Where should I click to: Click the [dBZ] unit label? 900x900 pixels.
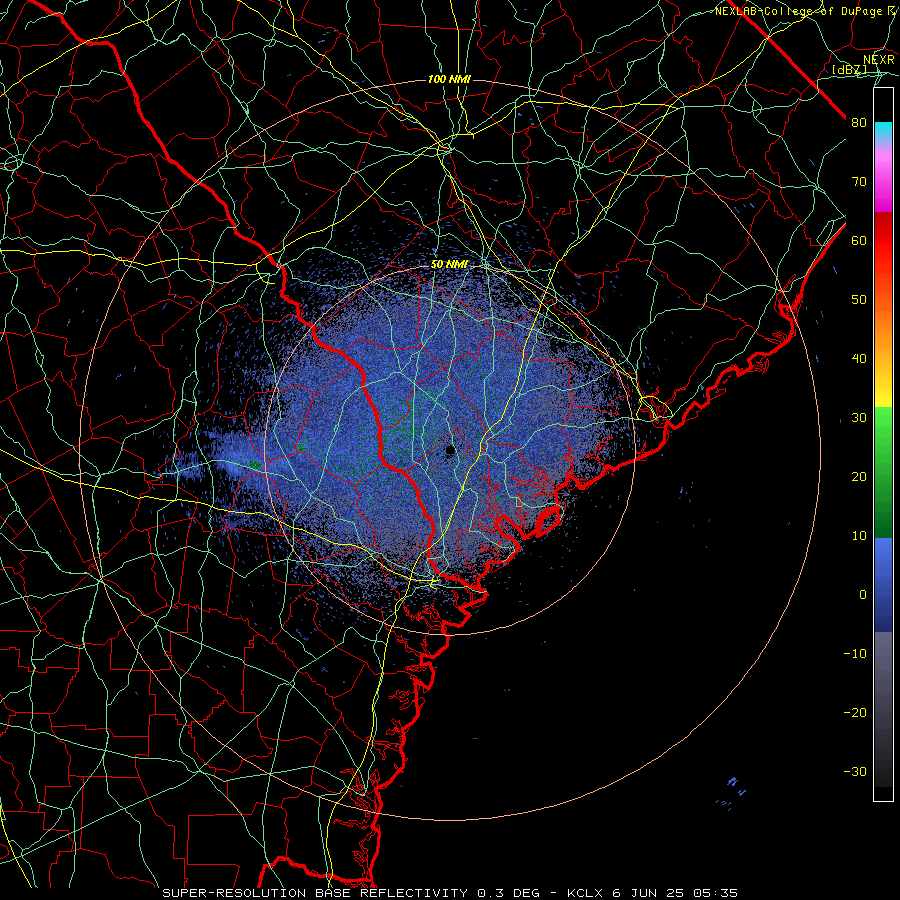849,70
